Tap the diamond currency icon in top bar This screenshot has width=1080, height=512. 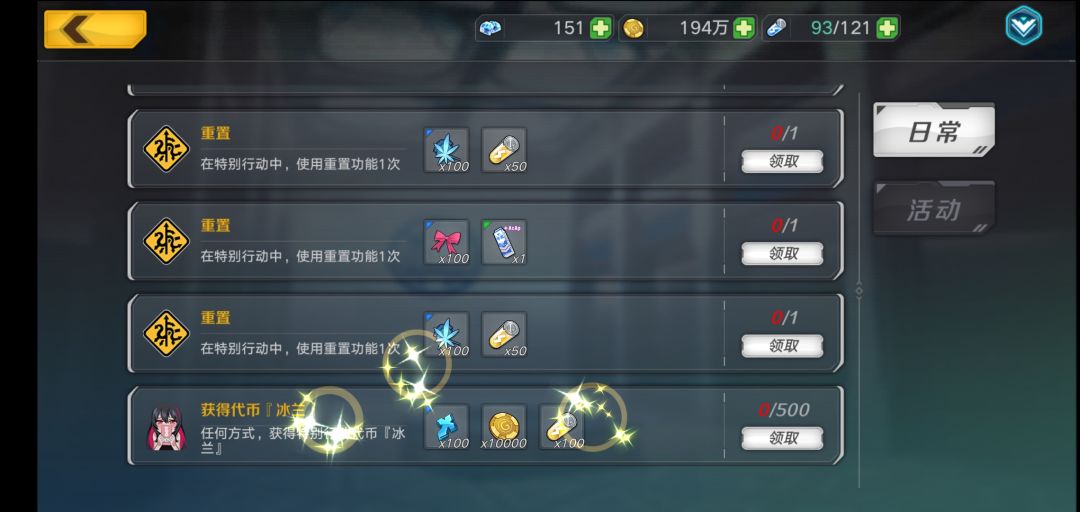(490, 28)
